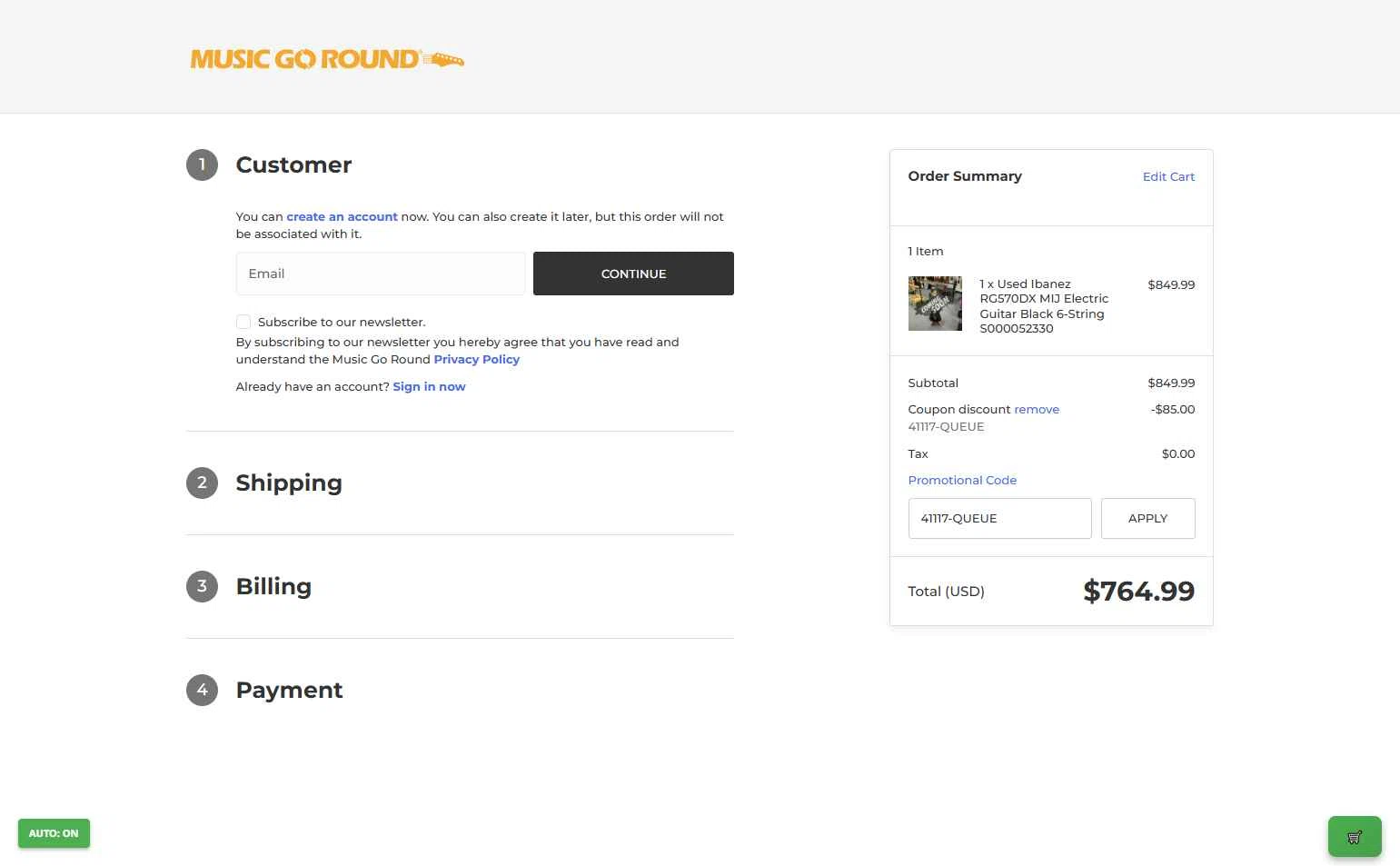This screenshot has height=866, width=1400.
Task: Click the step 2 Shipping circle icon
Action: pyautogui.click(x=202, y=483)
